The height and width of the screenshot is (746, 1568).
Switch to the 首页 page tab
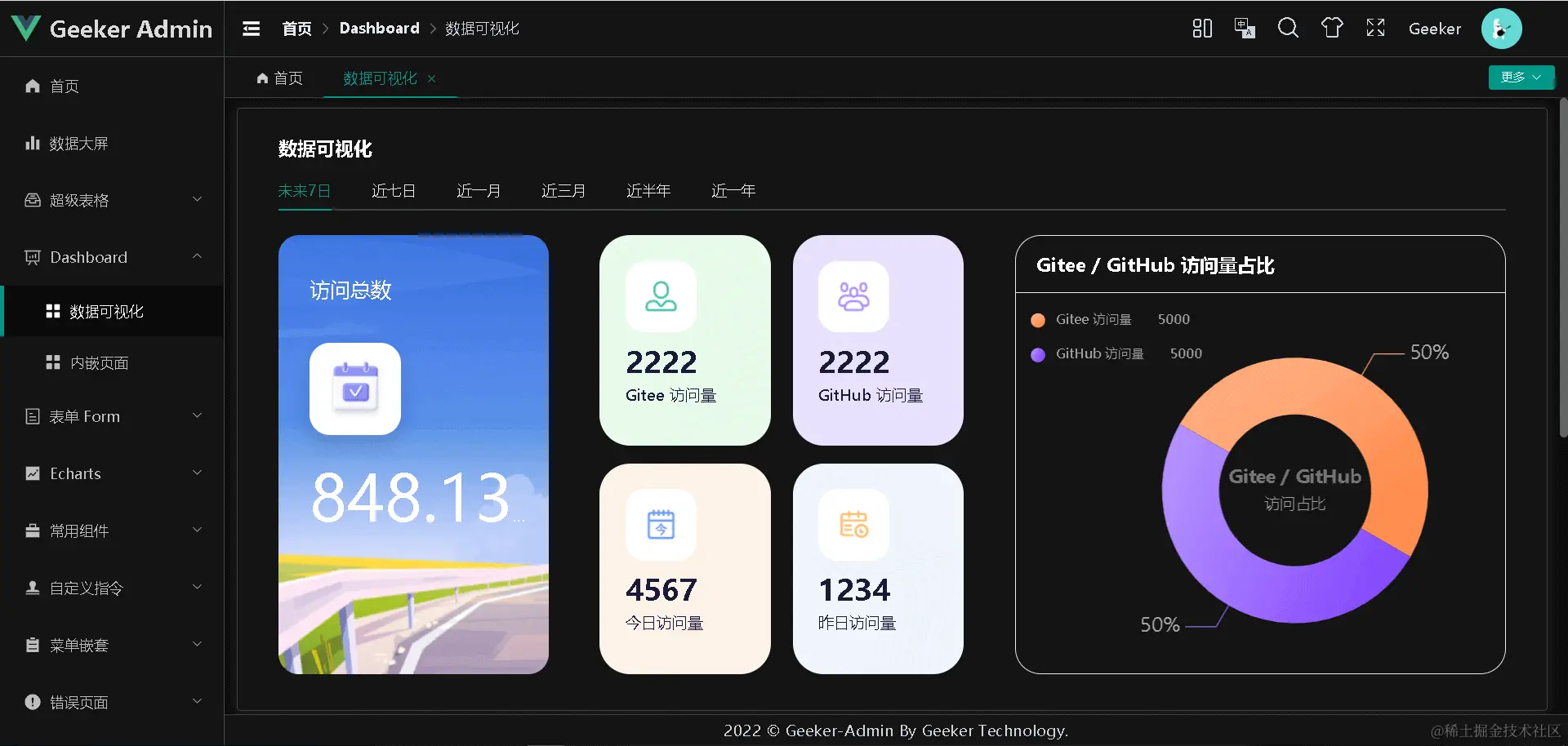coord(280,78)
